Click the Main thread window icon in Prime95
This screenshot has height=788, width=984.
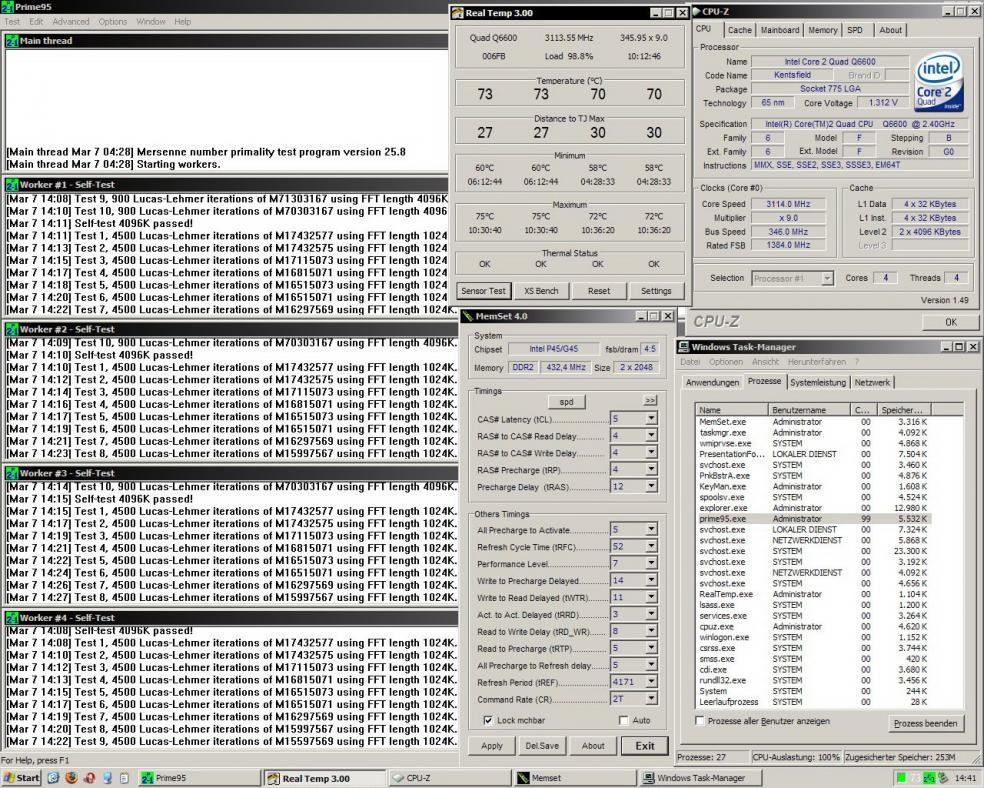click(x=12, y=41)
